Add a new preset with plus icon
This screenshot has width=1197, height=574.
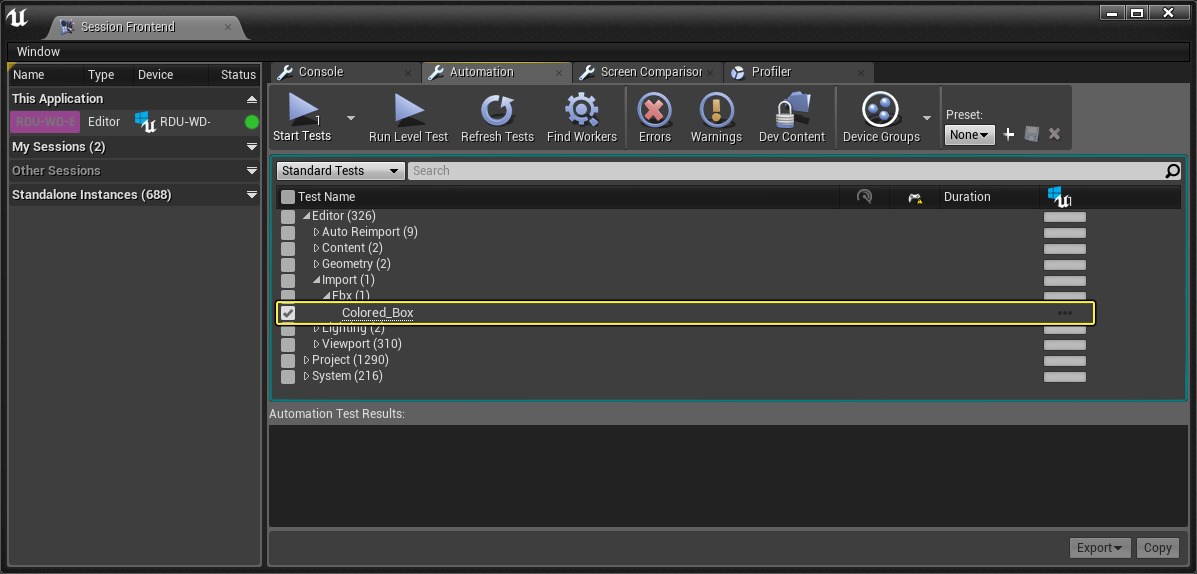click(1009, 134)
